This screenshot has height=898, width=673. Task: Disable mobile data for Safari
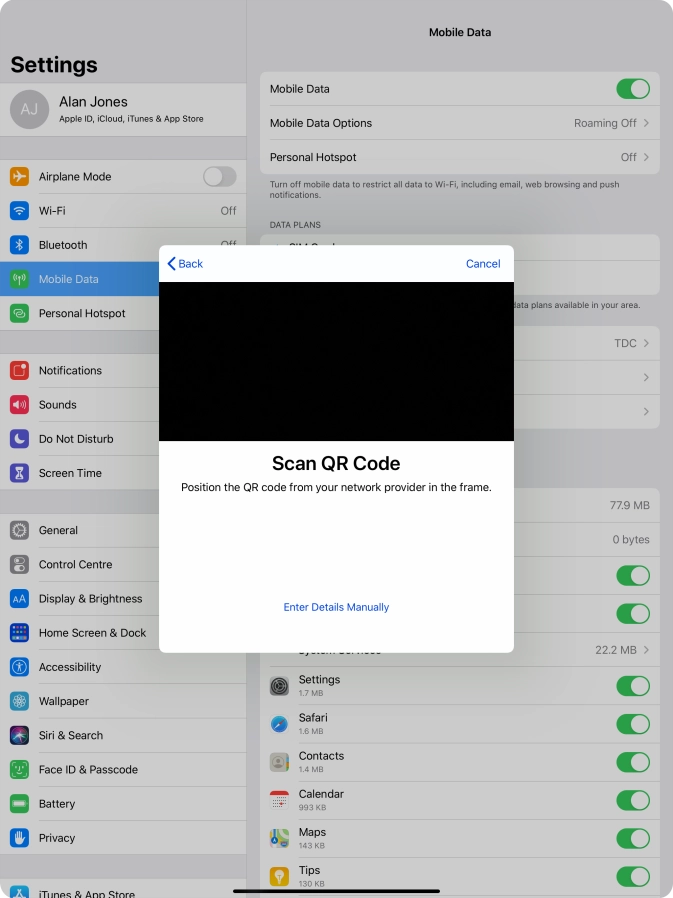[633, 724]
